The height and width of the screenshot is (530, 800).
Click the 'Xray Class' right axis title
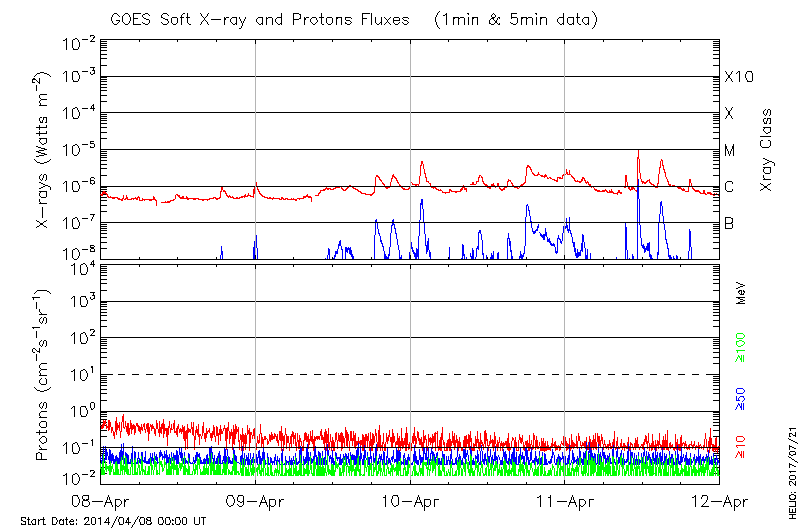point(767,150)
